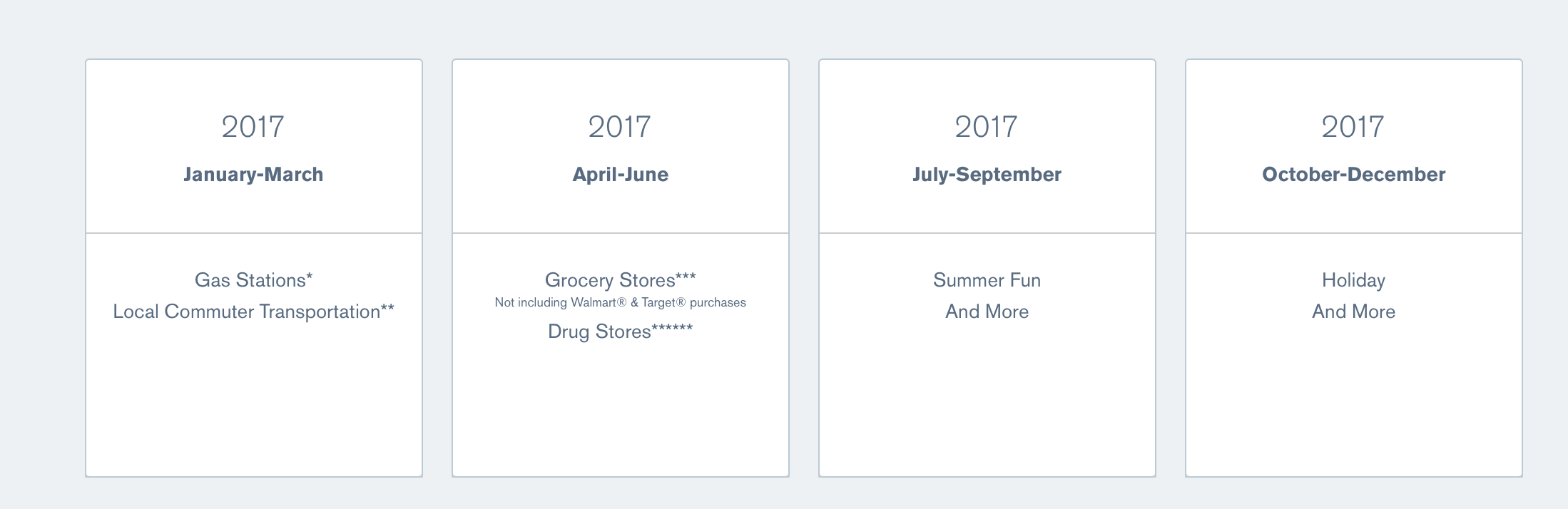Open Local Commuter Transportation category
This screenshot has width=1568, height=509.
253,312
